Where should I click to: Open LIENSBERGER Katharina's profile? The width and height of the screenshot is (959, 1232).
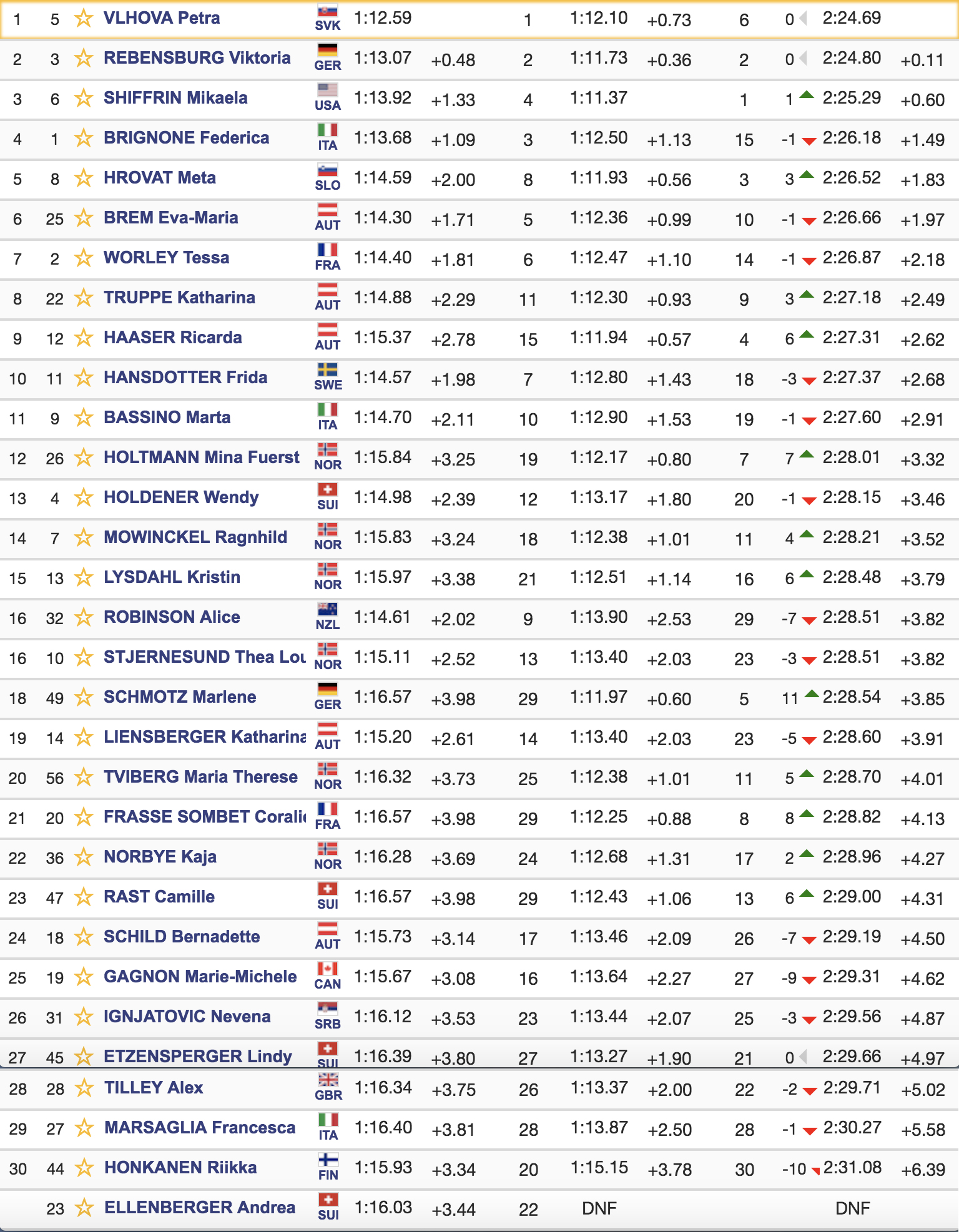click(205, 736)
